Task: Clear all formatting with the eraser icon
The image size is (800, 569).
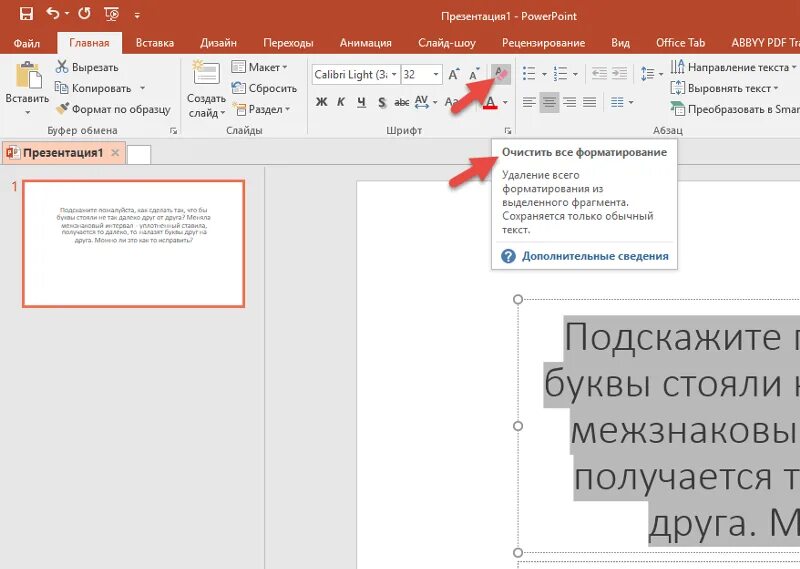Action: (x=501, y=75)
